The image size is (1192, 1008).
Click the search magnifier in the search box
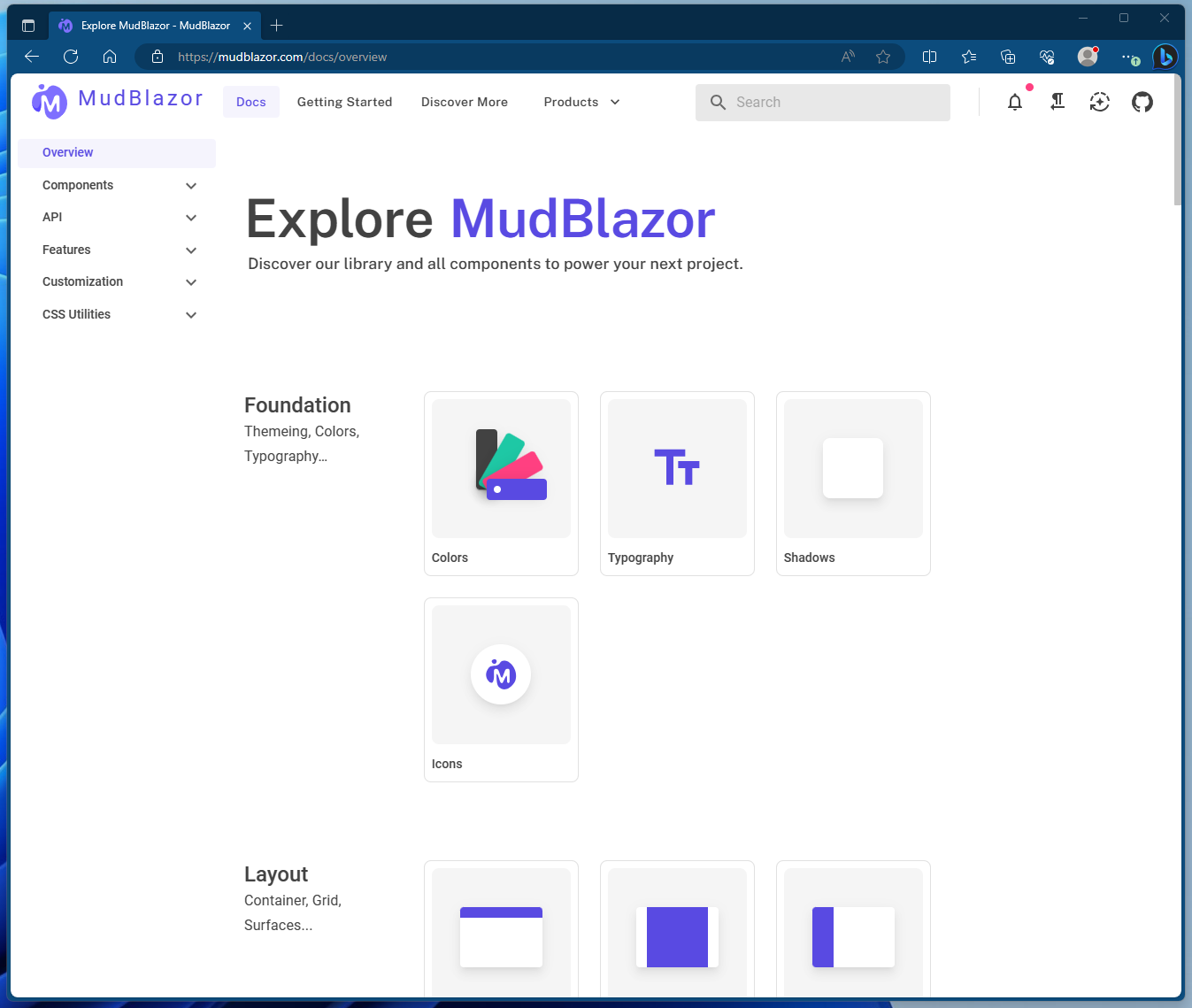coord(718,102)
